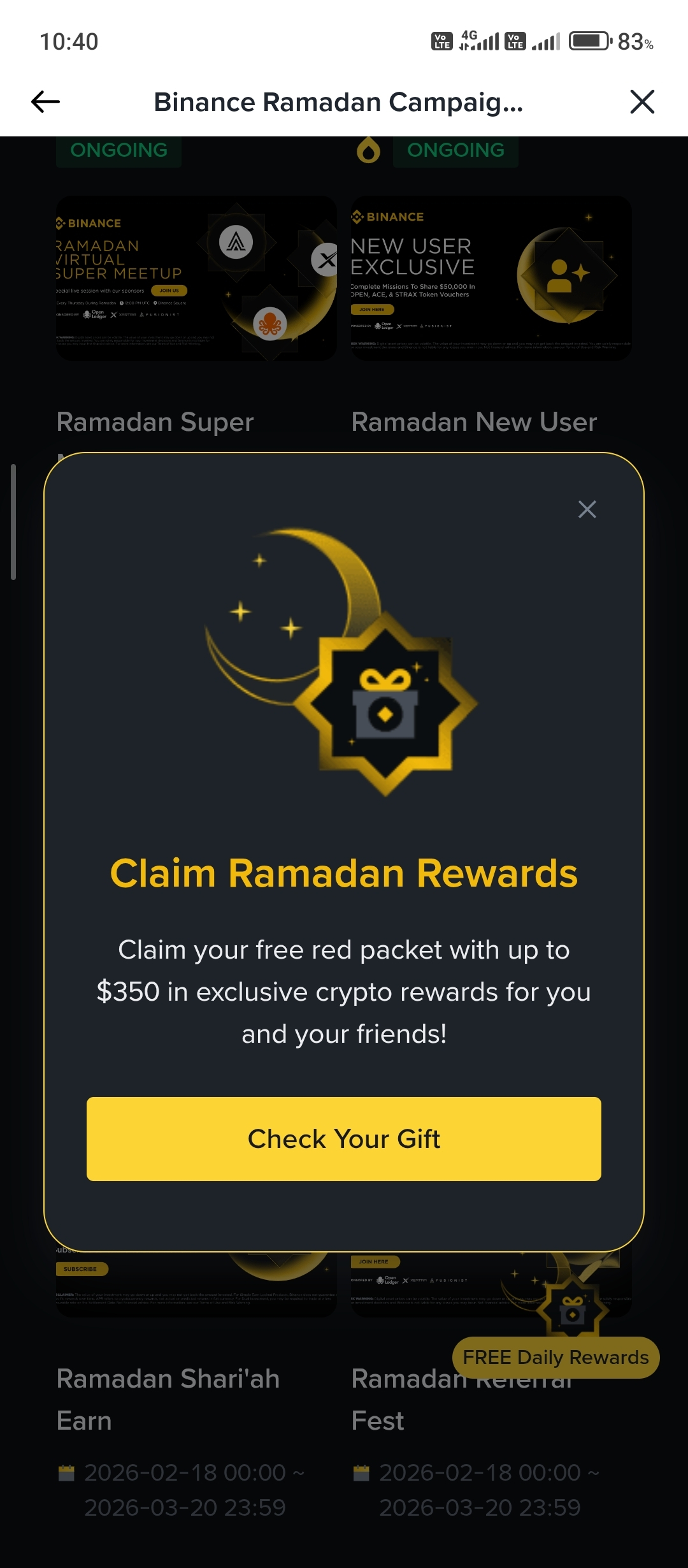Tap the SUBSCRIBE button on Shari'ah banner
Screen dimensions: 688x1568
click(x=81, y=1269)
